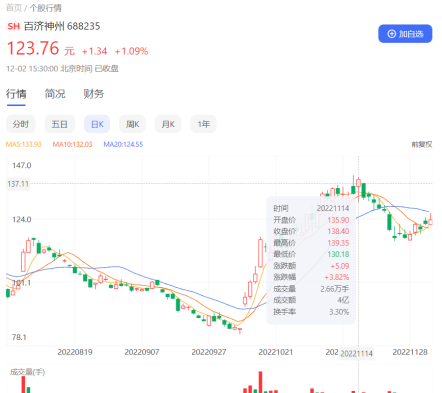Screen dimensions: 442x393
Task: Click the 前复权 adjustment label
Action: 422,144
